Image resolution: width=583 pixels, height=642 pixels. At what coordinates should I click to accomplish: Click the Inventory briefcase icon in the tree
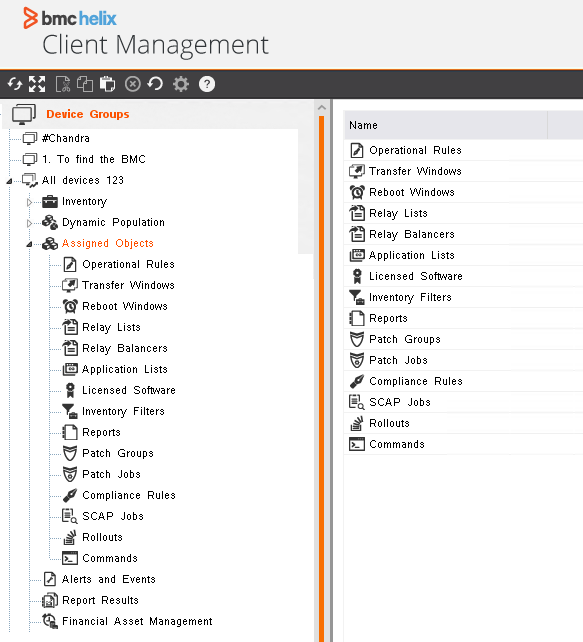pyautogui.click(x=50, y=201)
